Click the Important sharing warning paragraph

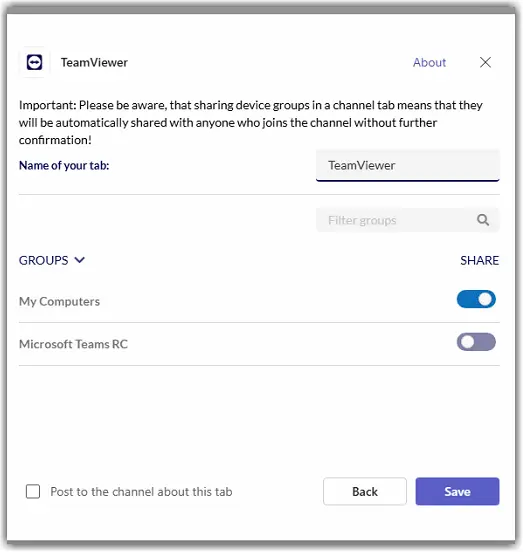[251, 123]
